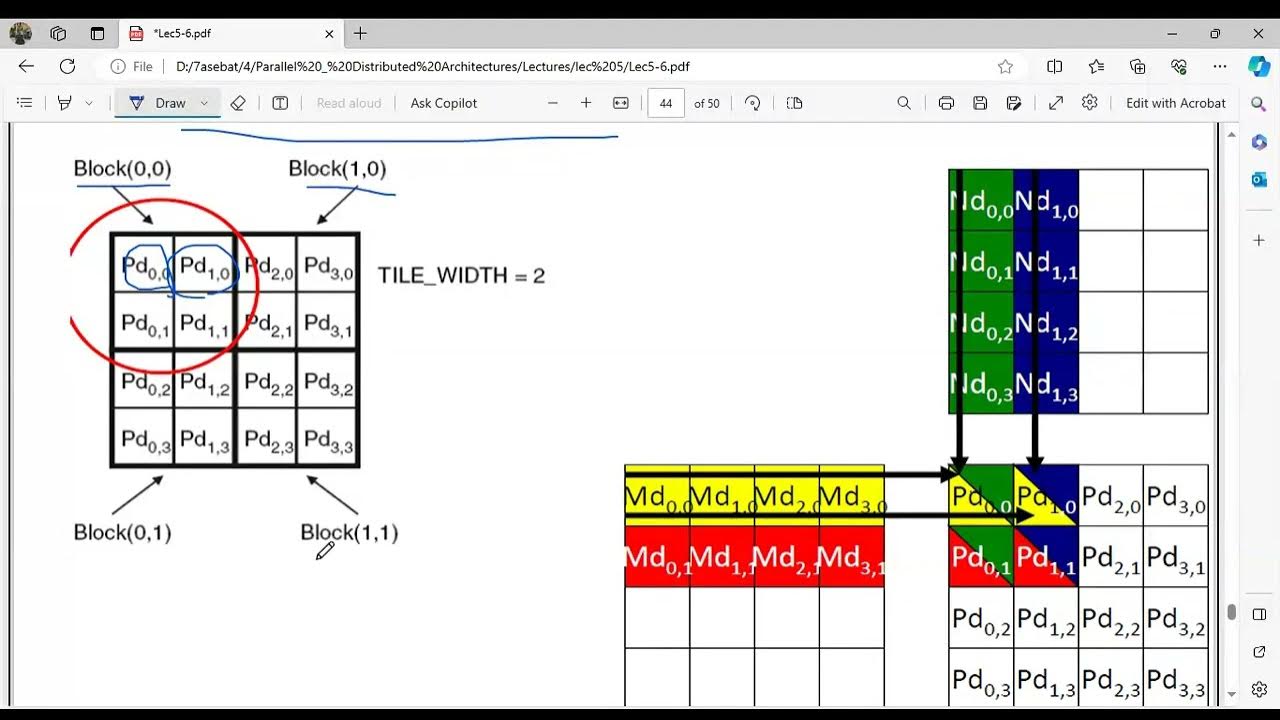The image size is (1280, 720).
Task: Save the PDF as a copy
Action: tap(1014, 103)
